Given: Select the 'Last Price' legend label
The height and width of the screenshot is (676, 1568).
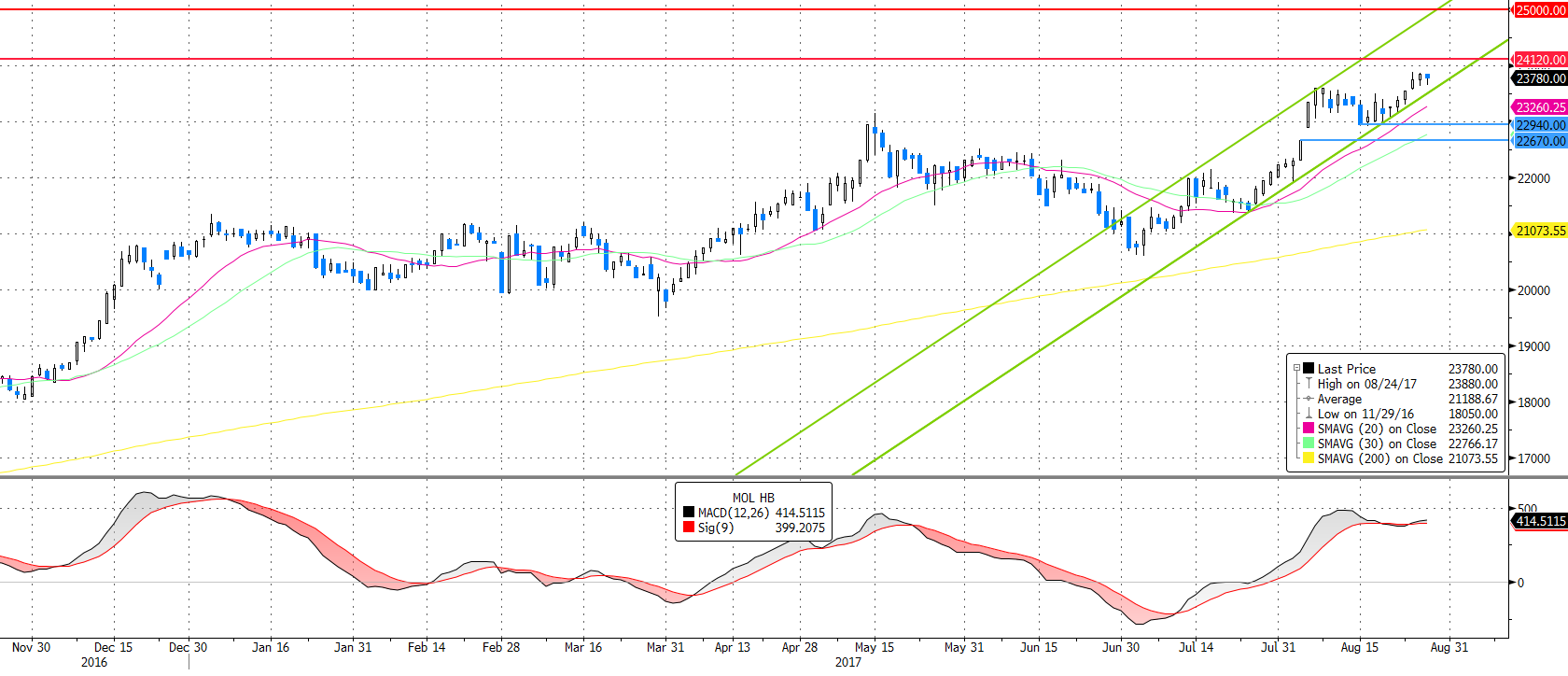Looking at the screenshot, I should [1346, 369].
